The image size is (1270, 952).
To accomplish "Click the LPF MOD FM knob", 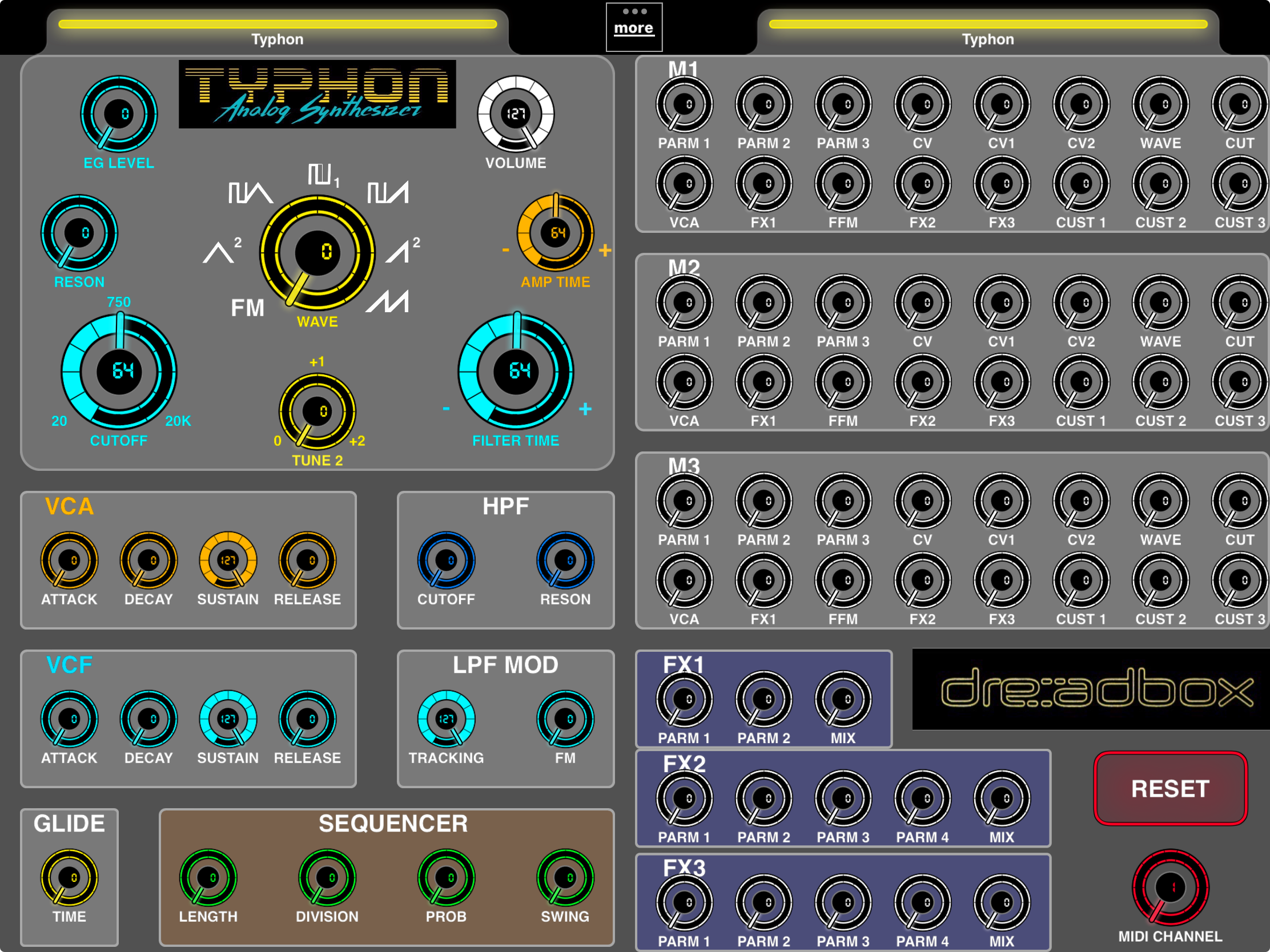I will [565, 719].
